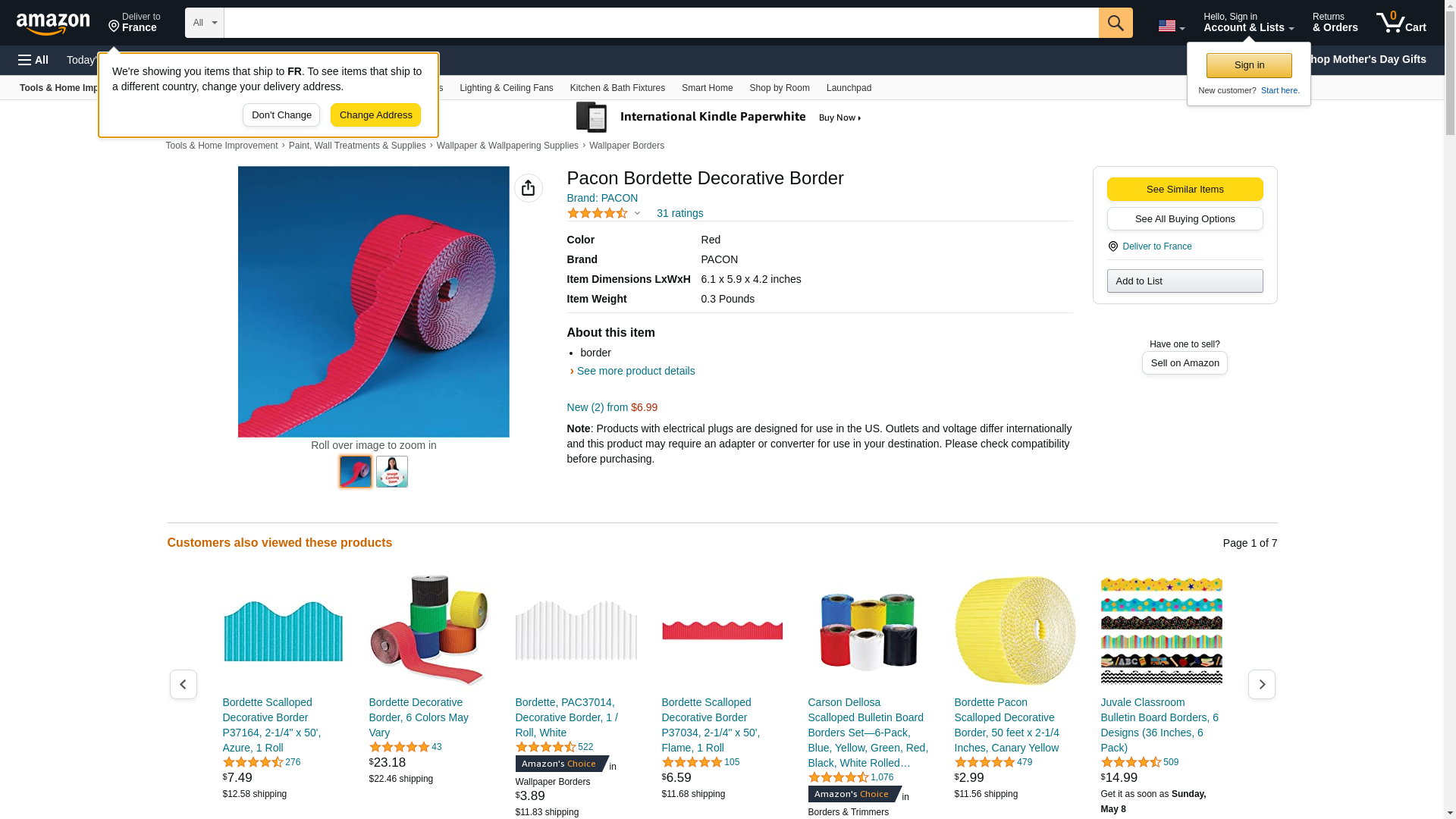
Task: Click the US flag language selector
Action: tap(1170, 26)
